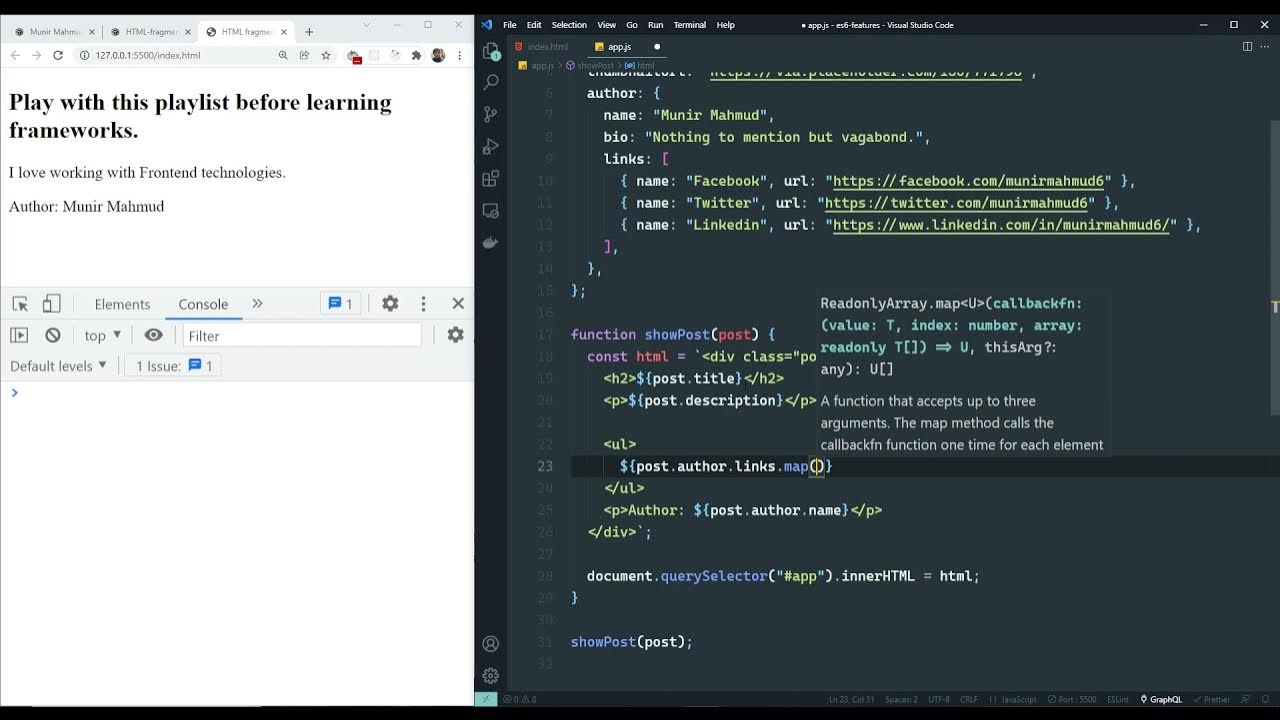This screenshot has width=1280, height=720.
Task: Open console settings gear beside filter
Action: click(x=455, y=335)
